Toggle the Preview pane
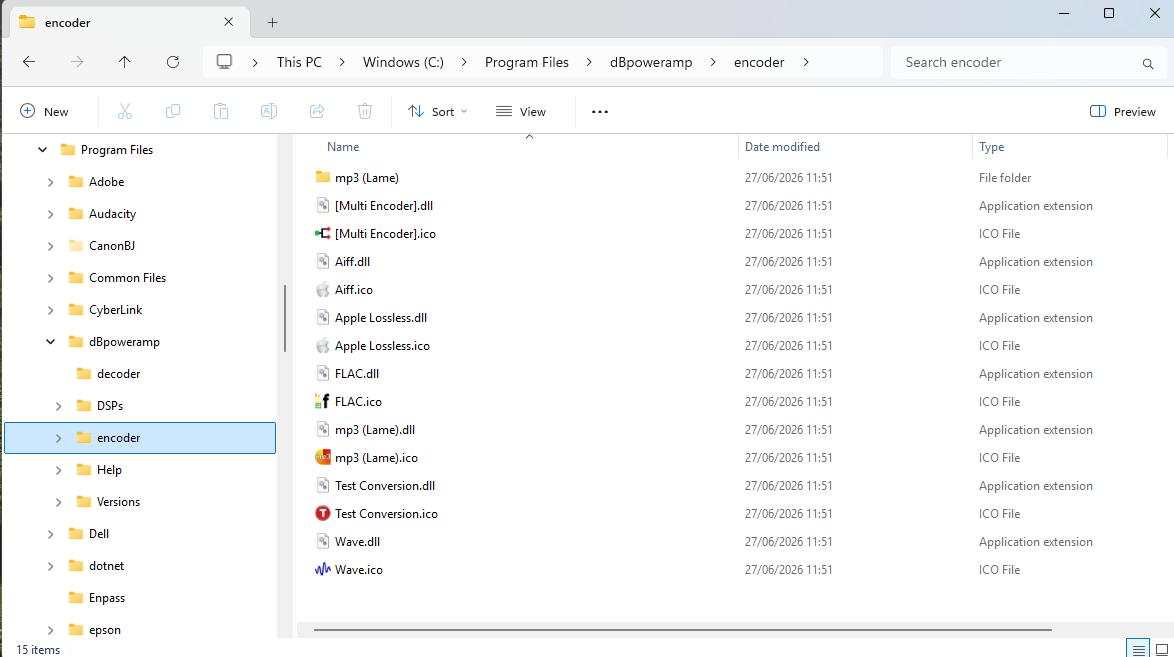The height and width of the screenshot is (657, 1174). pyautogui.click(x=1123, y=112)
